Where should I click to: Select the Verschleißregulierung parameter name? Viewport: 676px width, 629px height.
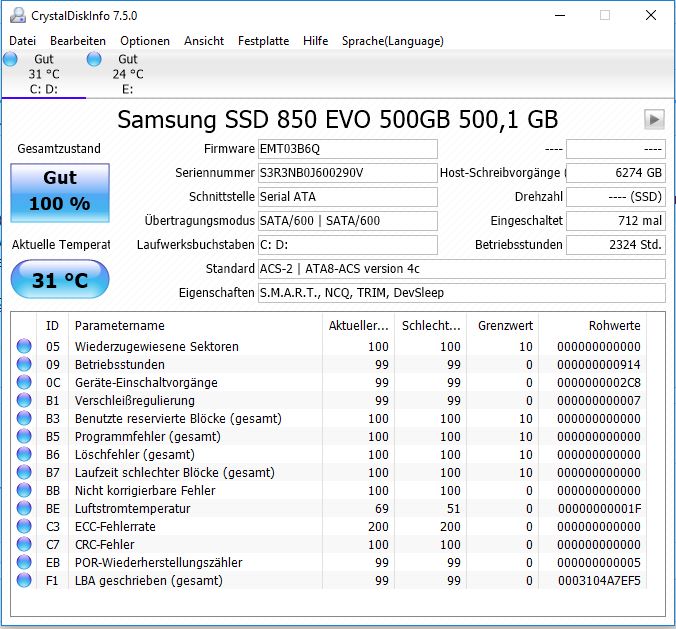(135, 401)
